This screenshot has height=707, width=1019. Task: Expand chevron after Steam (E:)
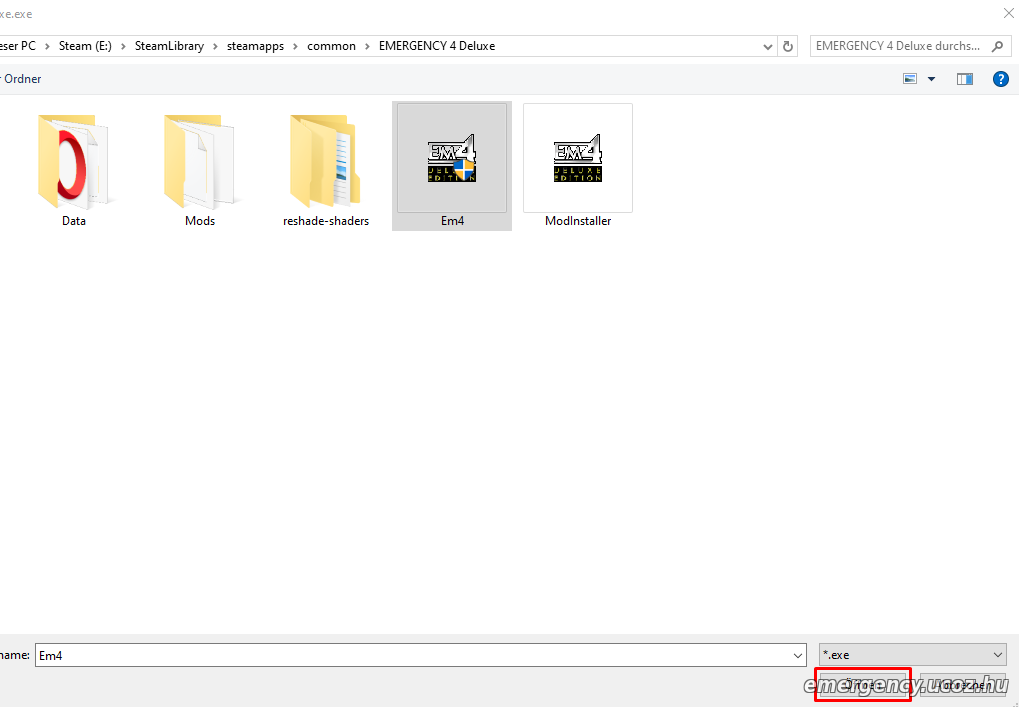(x=123, y=46)
